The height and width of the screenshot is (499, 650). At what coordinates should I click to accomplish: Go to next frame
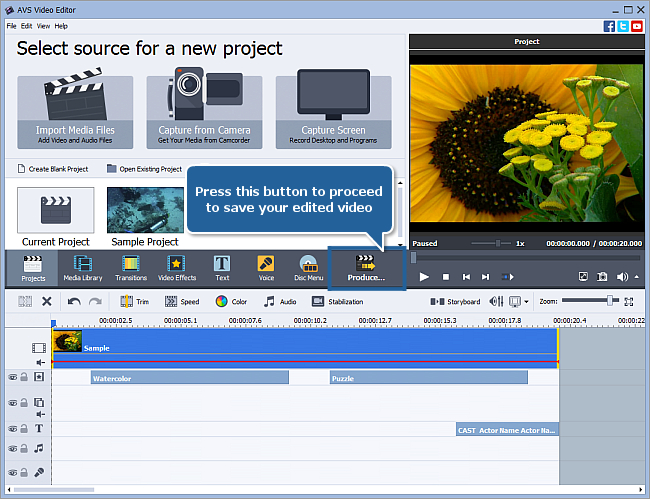click(x=485, y=277)
